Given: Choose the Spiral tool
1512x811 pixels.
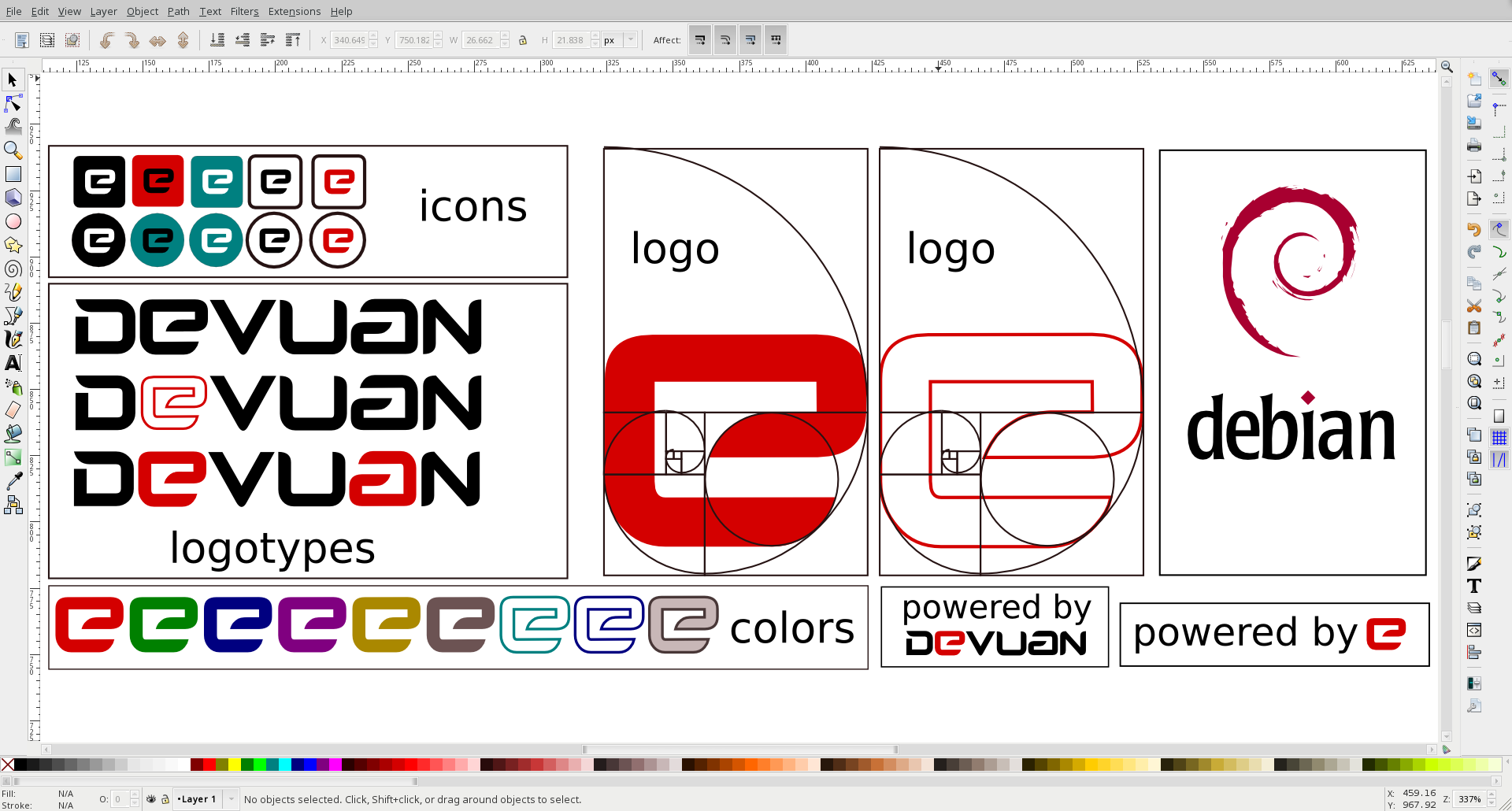Looking at the screenshot, I should [x=13, y=268].
